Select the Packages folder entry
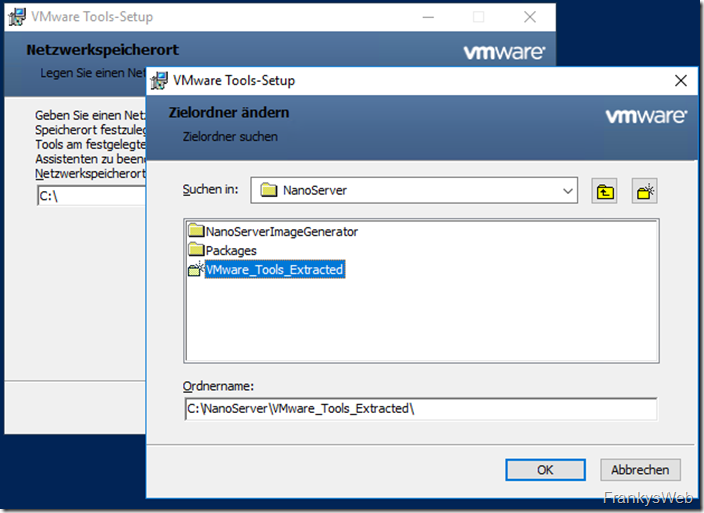704x513 pixels. click(x=231, y=251)
